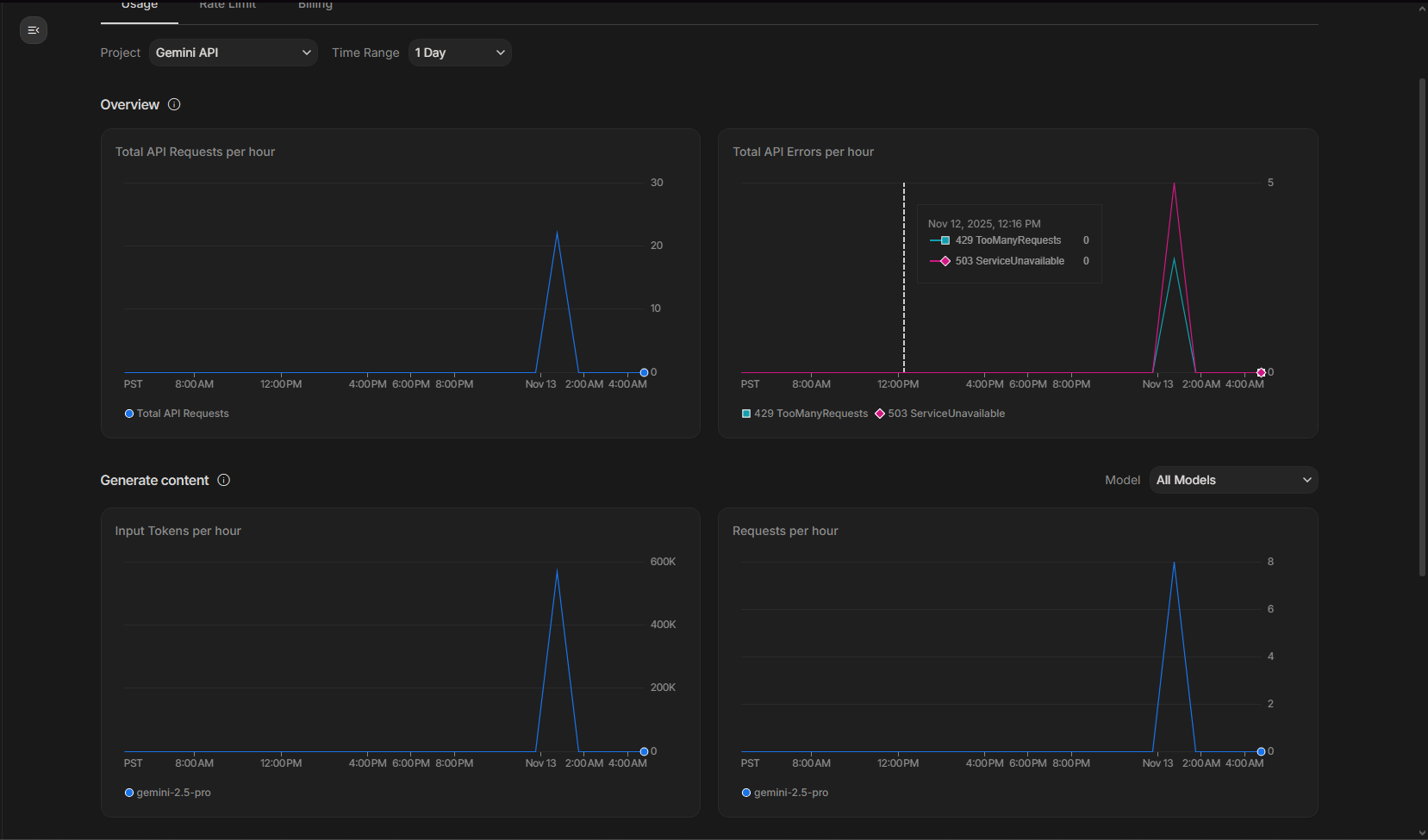Toggle the Total API Requests legend item
1428x840 pixels.
click(x=177, y=414)
